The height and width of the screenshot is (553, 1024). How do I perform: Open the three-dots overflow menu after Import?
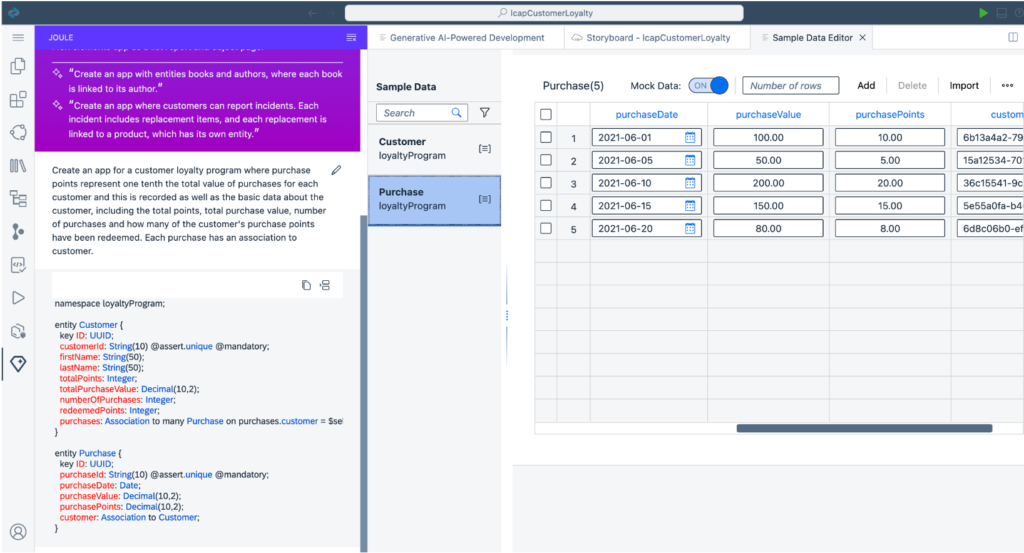1007,86
